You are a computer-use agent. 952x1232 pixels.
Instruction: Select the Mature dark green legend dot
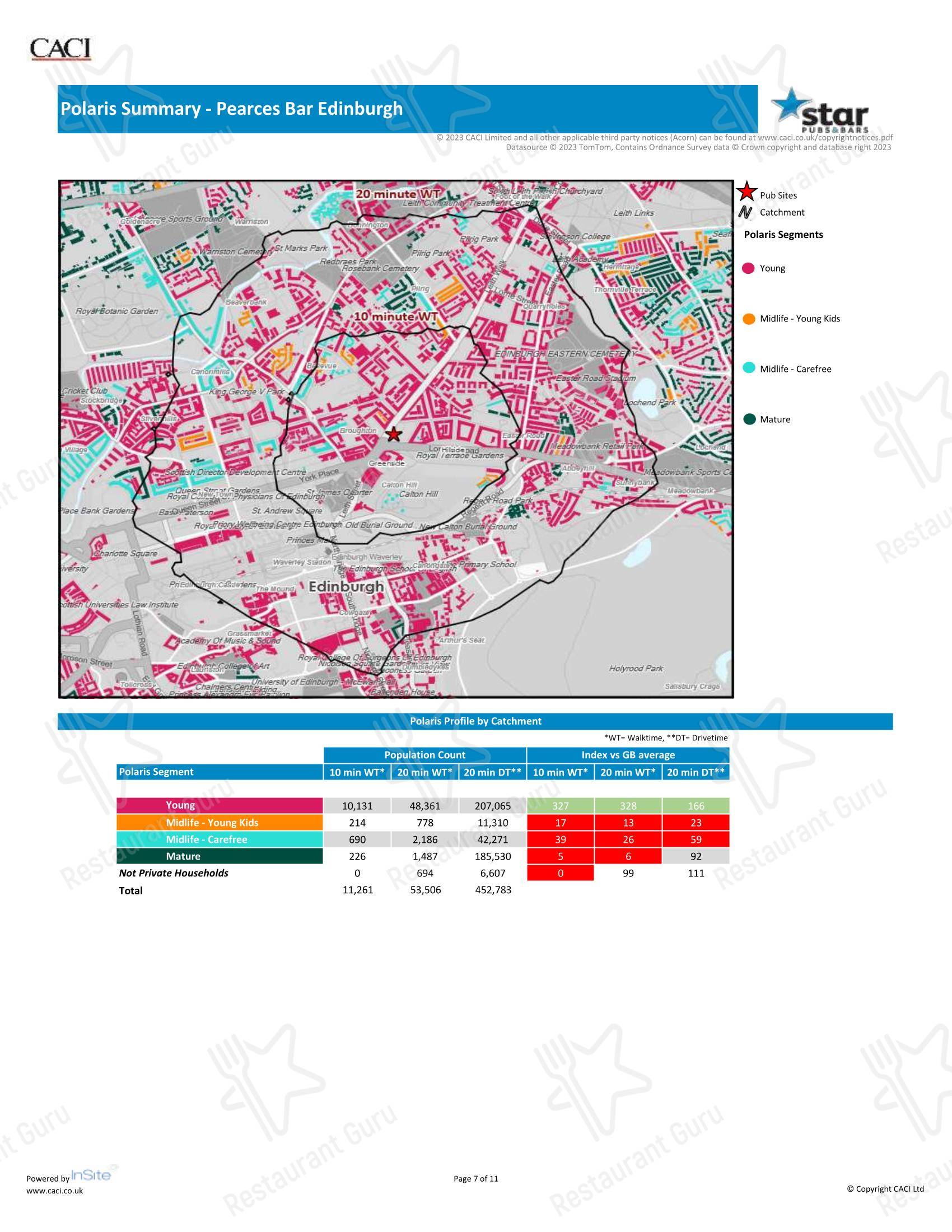point(749,419)
